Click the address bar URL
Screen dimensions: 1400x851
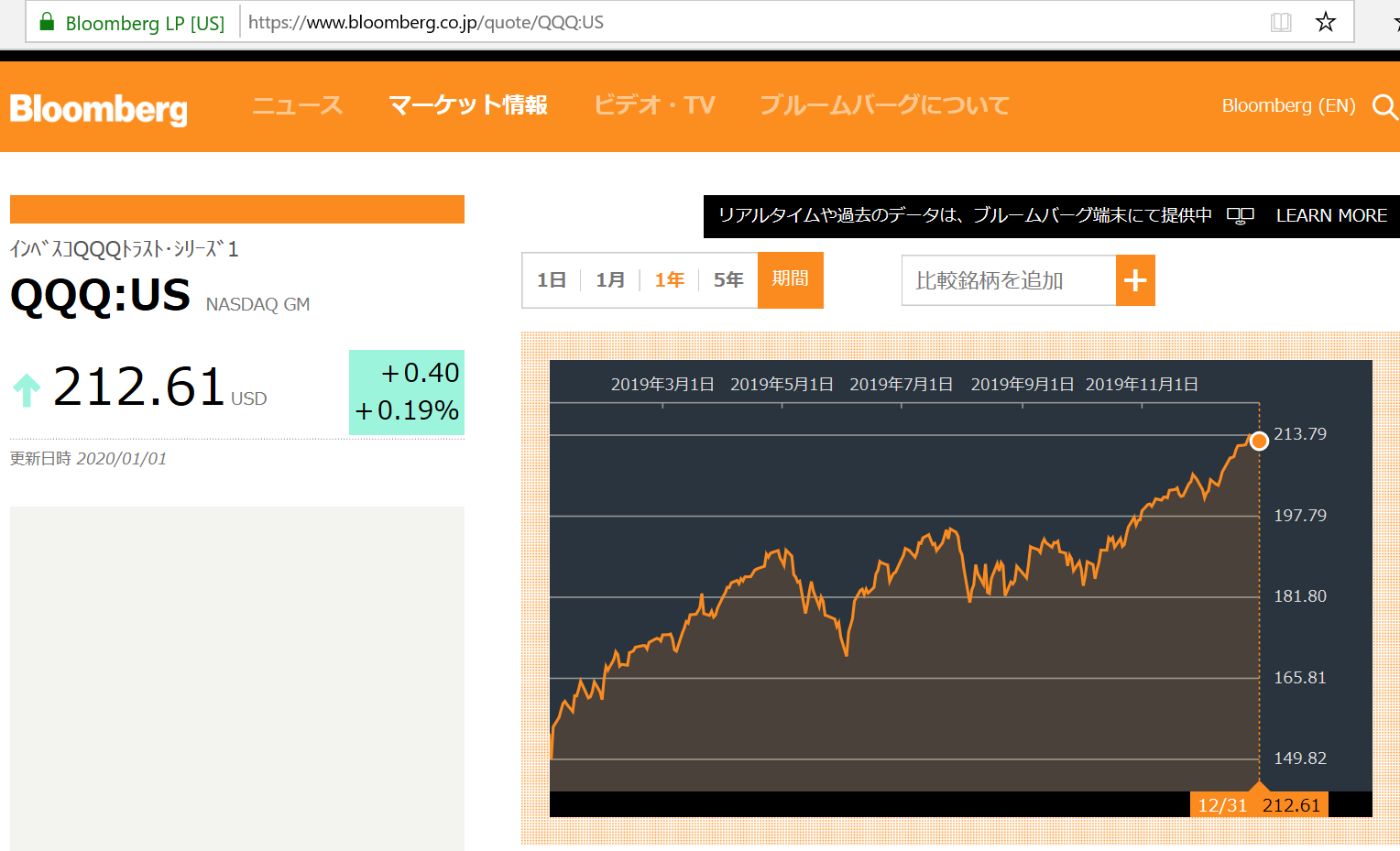pos(426,22)
